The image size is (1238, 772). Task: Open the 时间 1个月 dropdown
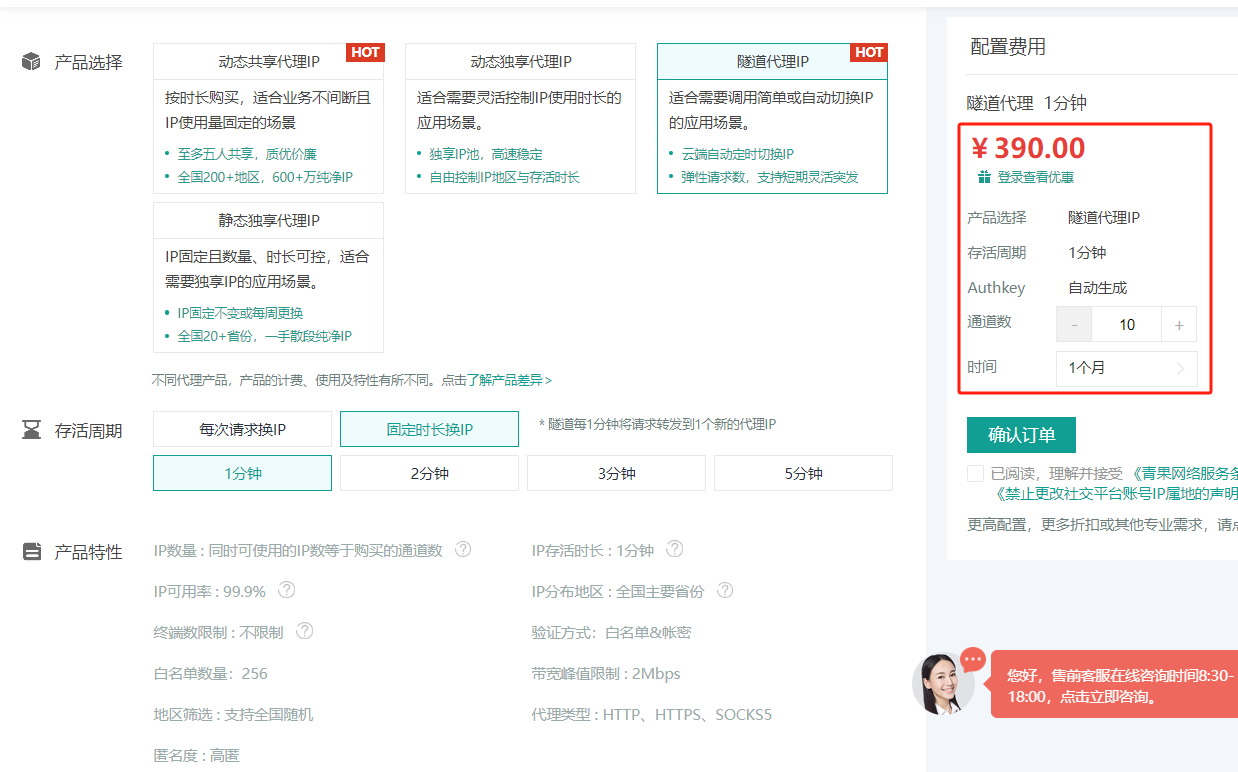pos(1126,368)
